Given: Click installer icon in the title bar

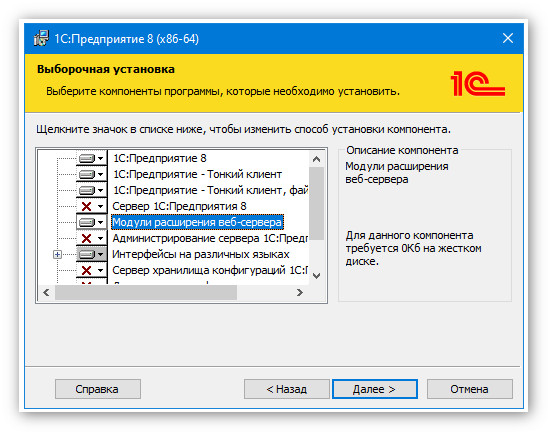Looking at the screenshot, I should (41, 38).
